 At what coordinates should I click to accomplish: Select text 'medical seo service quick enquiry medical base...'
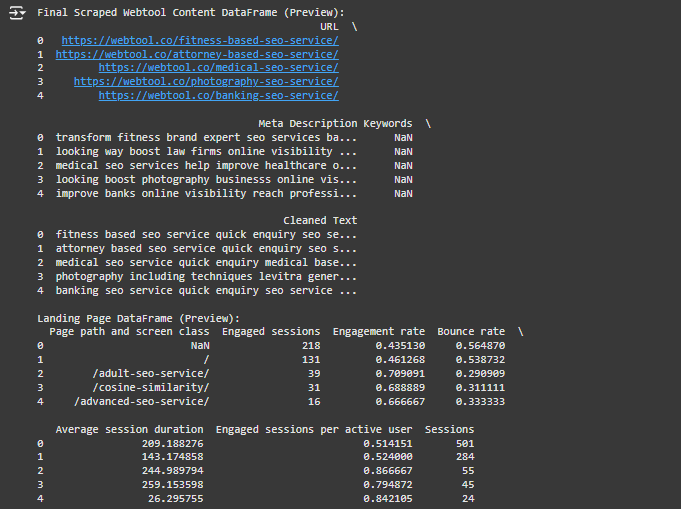[x=206, y=262]
